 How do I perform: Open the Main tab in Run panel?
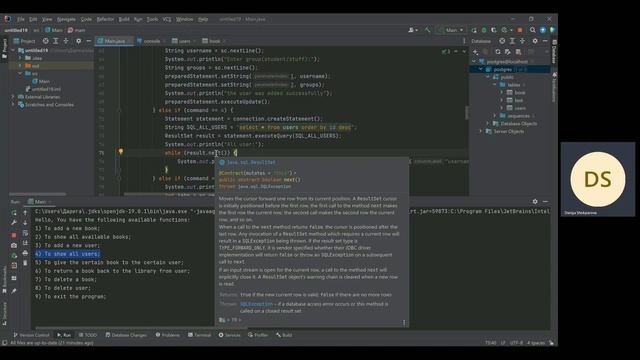40,202
